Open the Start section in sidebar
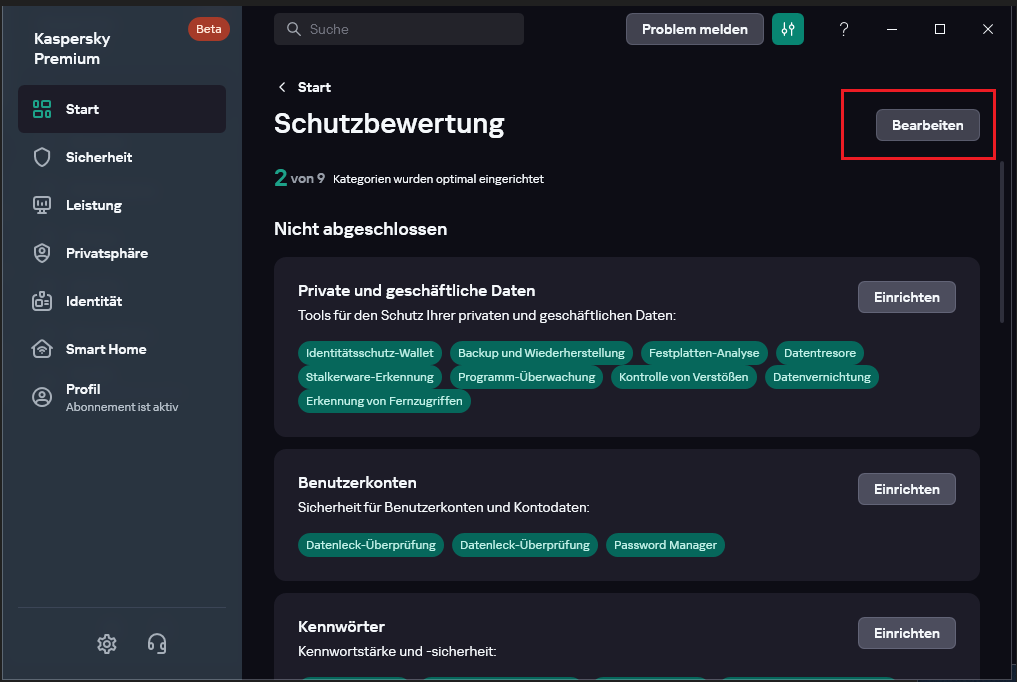Viewport: 1017px width, 682px height. pos(122,109)
